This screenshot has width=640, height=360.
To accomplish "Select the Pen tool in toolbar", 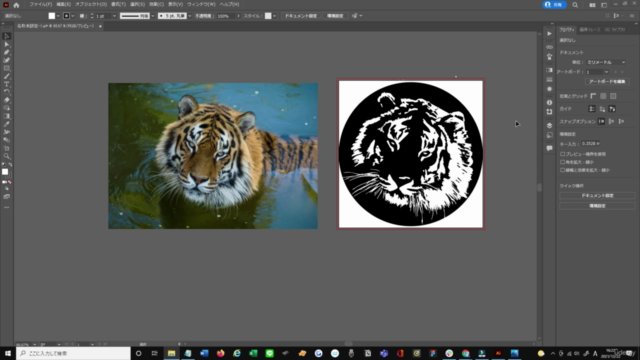I will point(7,52).
